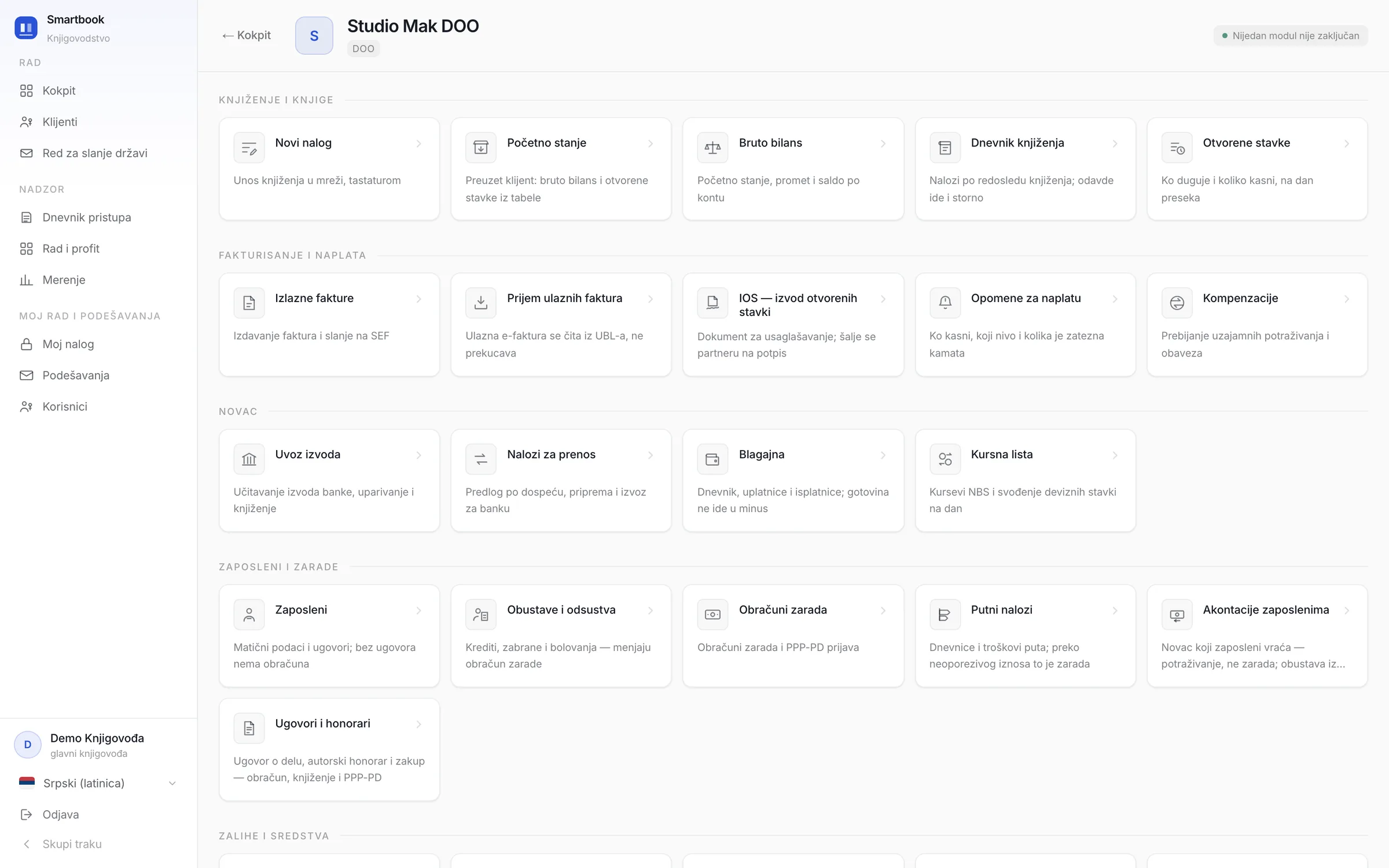This screenshot has height=868, width=1389.
Task: Go back via the Kokpit link
Action: (247, 35)
